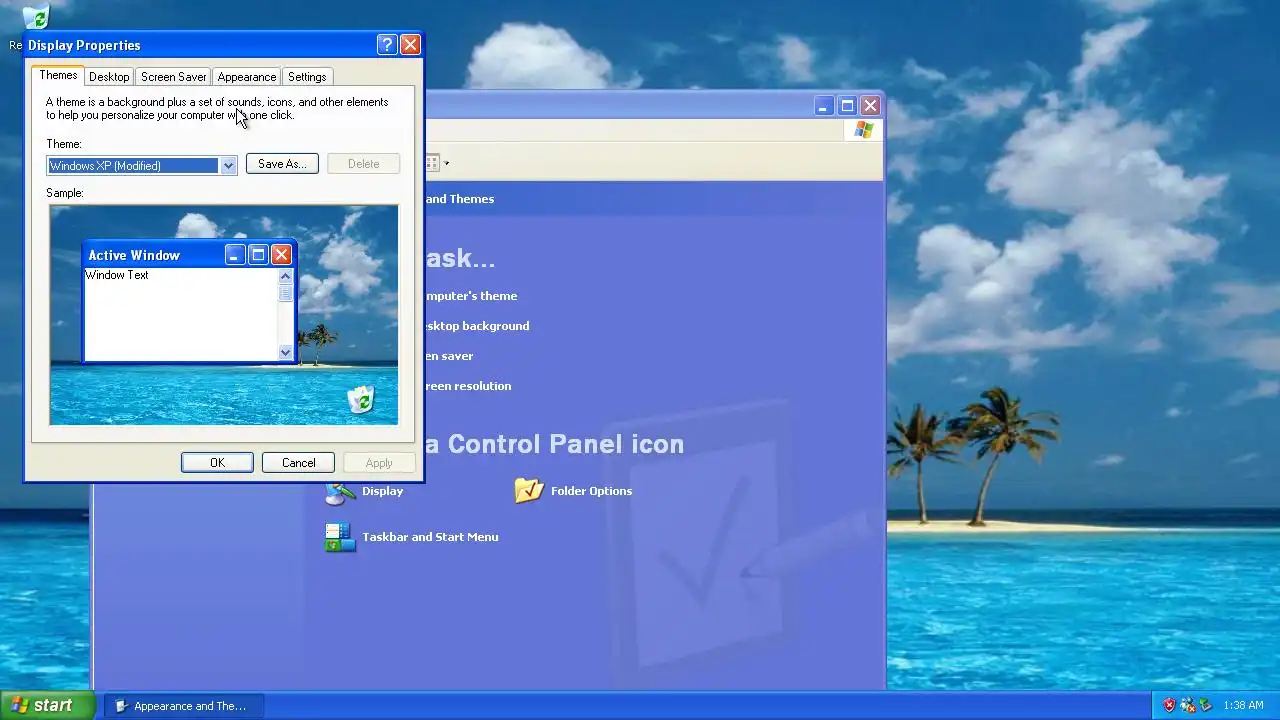Viewport: 1280px width, 720px height.
Task: Click the taskbar clock showing 1:38 AM
Action: click(1243, 706)
